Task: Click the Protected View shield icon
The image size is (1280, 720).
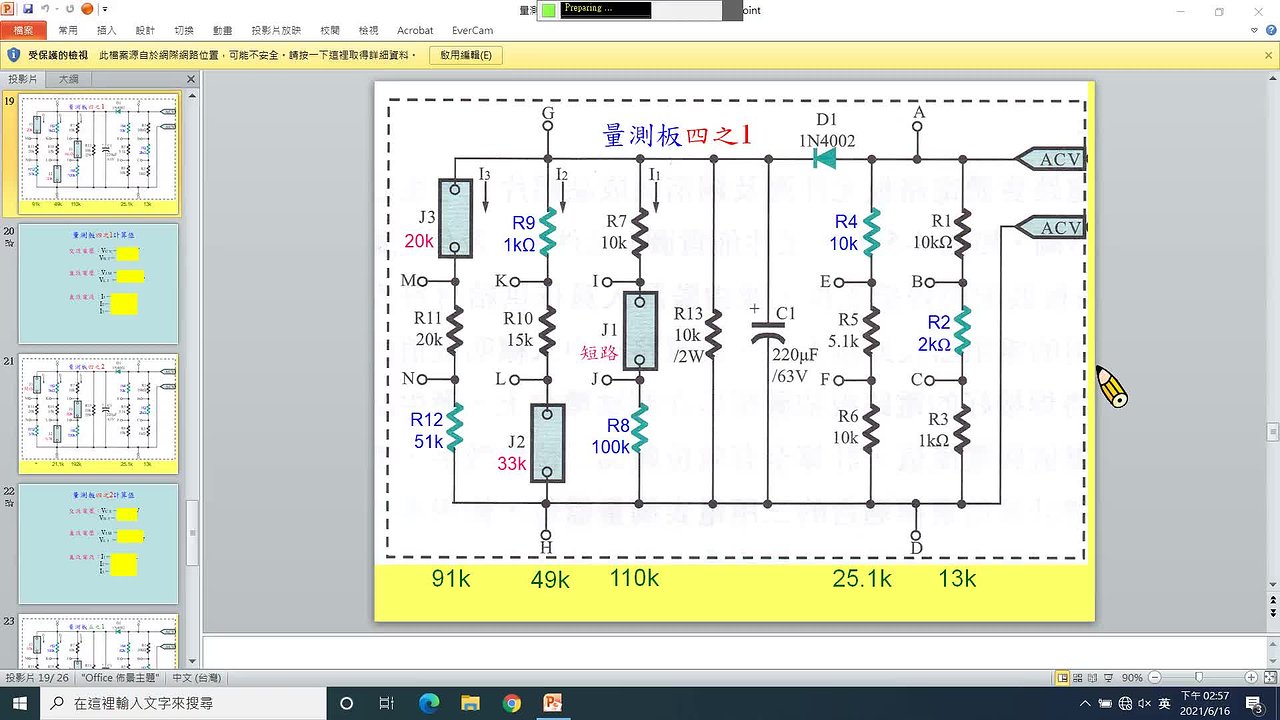Action: pyautogui.click(x=13, y=56)
